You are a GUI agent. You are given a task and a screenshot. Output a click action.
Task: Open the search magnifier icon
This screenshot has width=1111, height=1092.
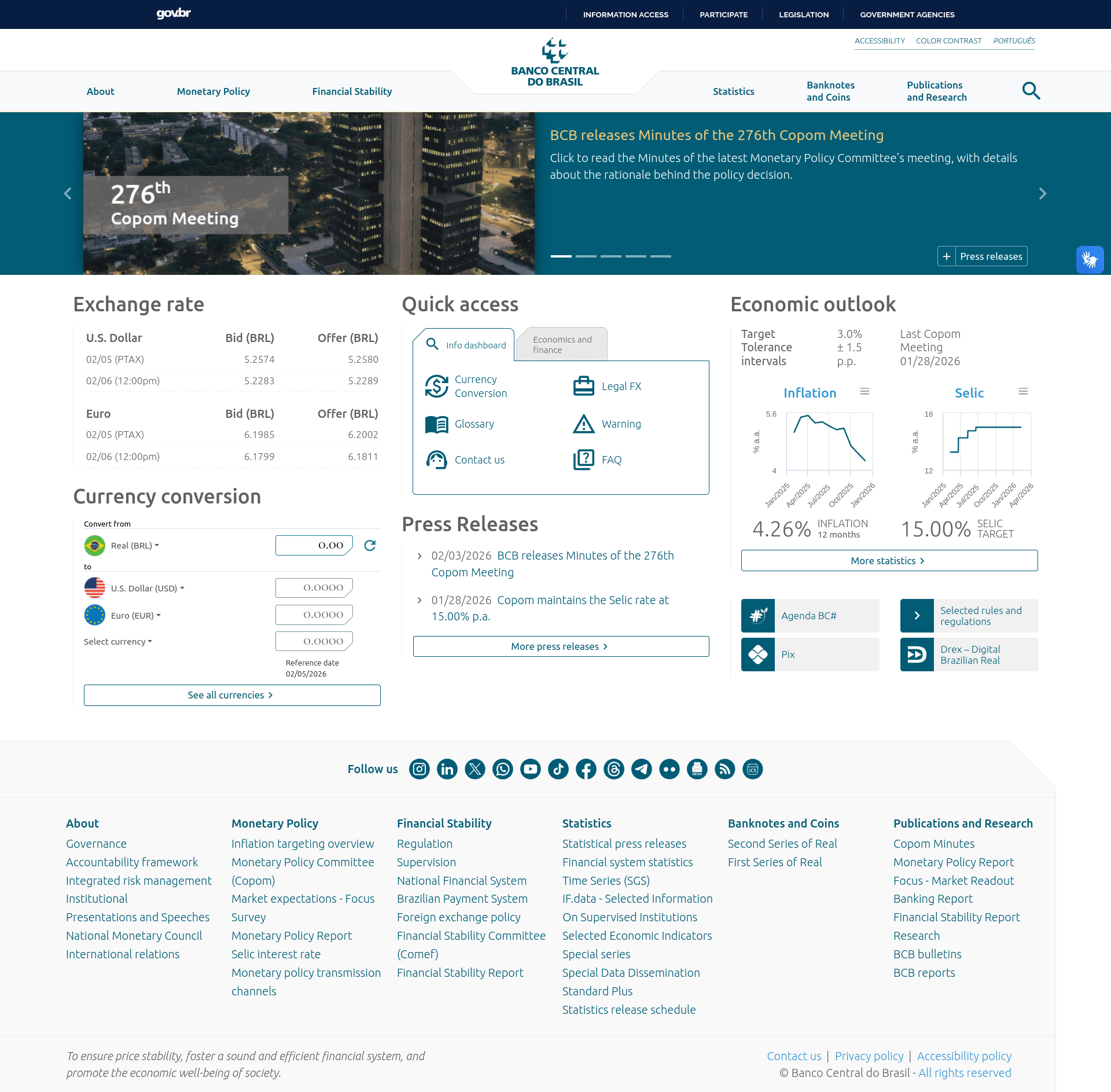[1031, 91]
